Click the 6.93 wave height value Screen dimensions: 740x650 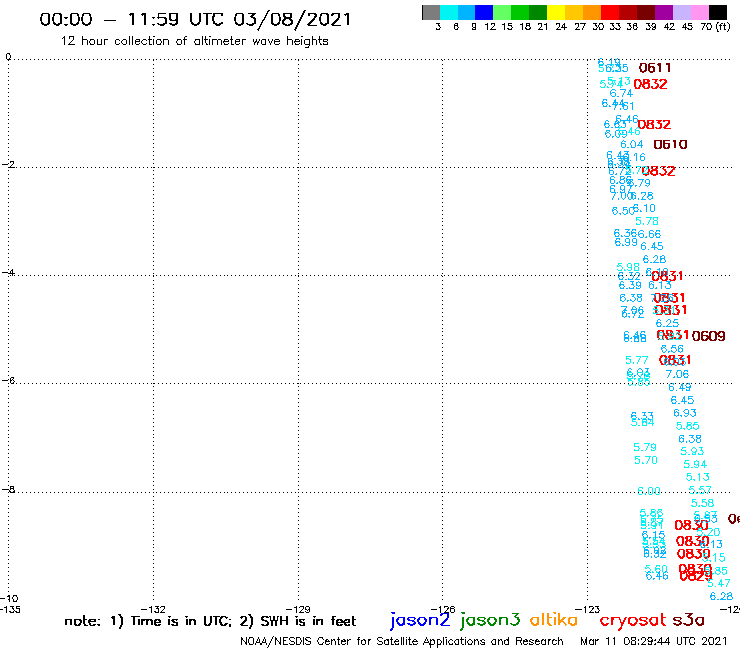click(685, 413)
